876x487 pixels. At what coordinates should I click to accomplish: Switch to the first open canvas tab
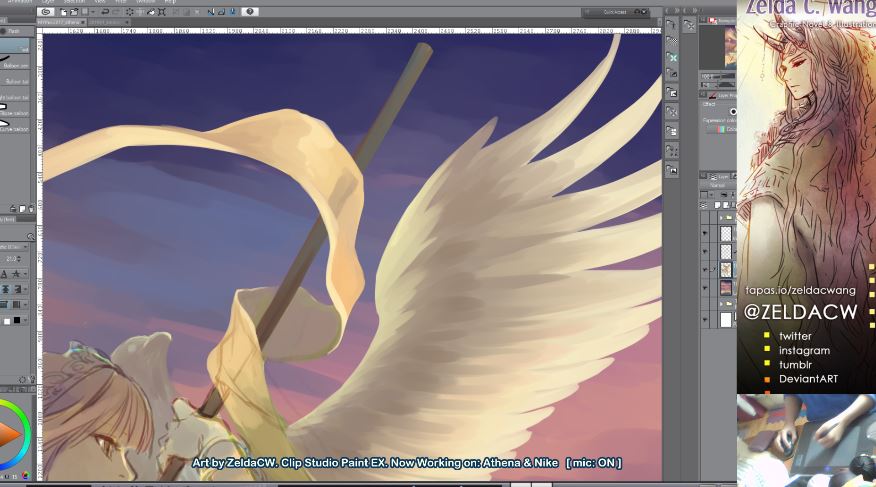pyautogui.click(x=60, y=22)
